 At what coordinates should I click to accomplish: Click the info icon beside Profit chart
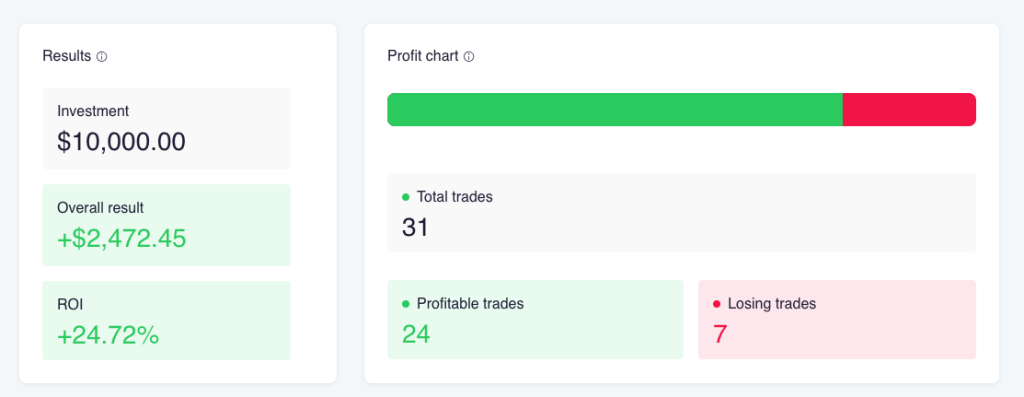click(x=469, y=57)
